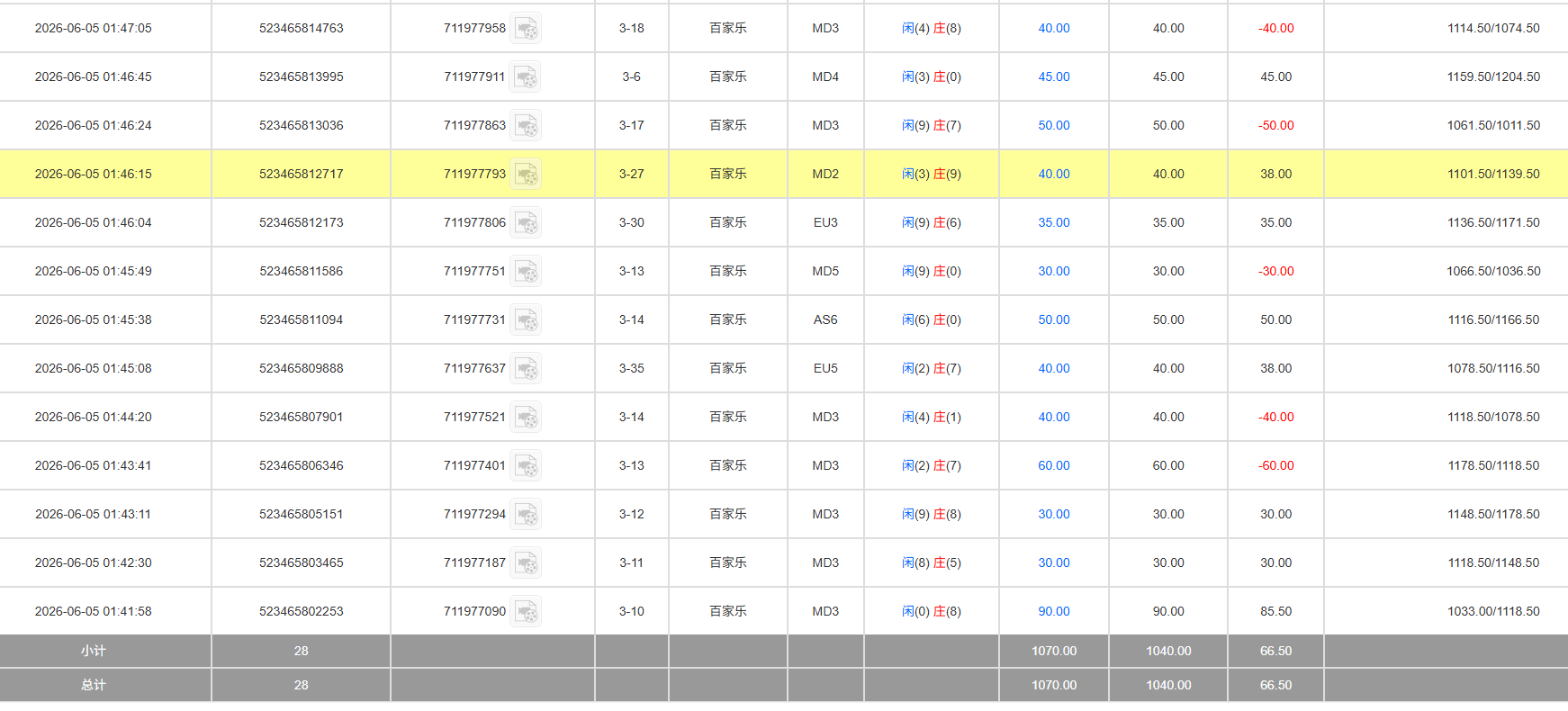Open video replay icon for round 711977731

526,320
